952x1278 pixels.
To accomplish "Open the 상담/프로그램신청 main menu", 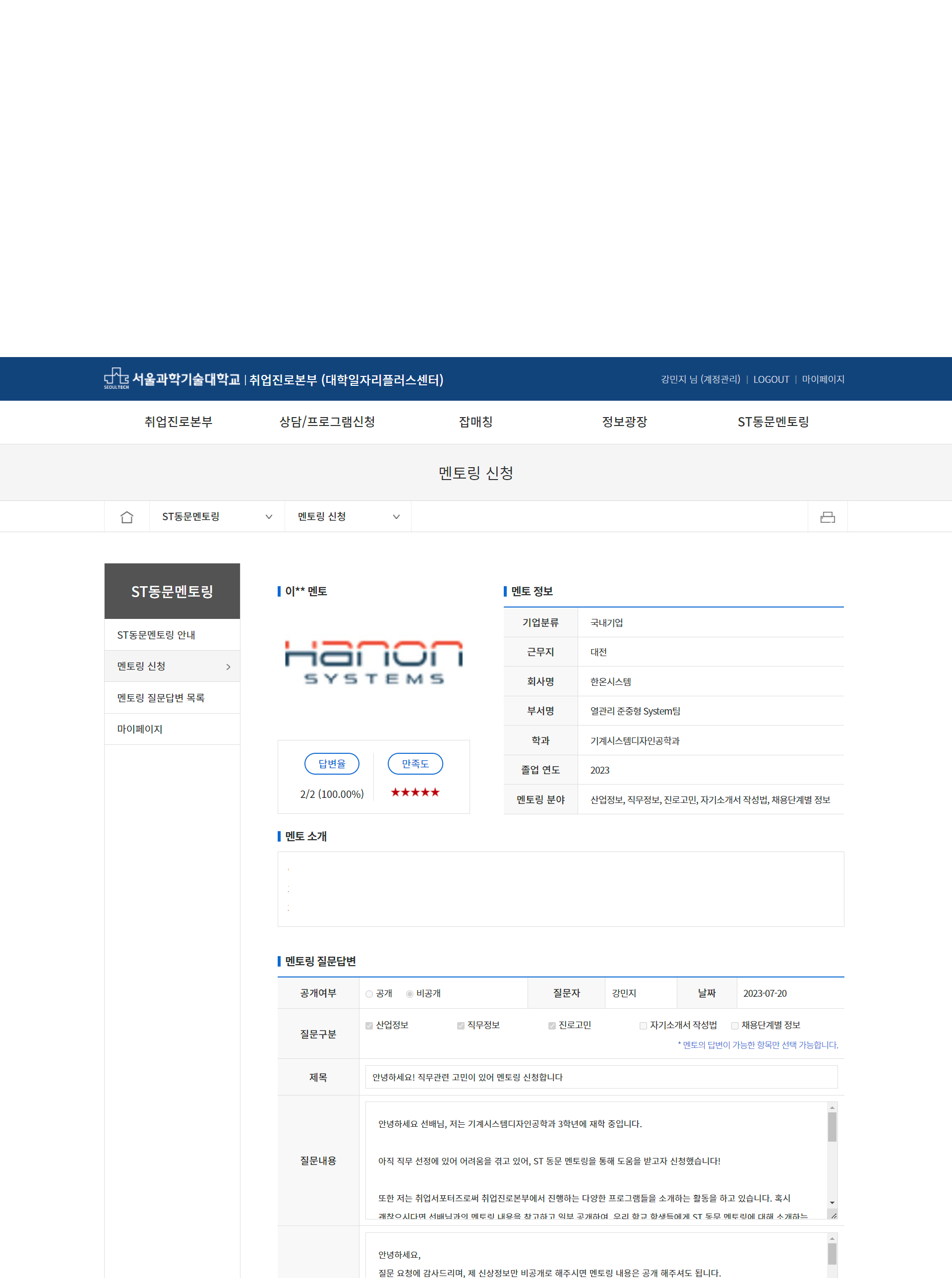I will (327, 422).
